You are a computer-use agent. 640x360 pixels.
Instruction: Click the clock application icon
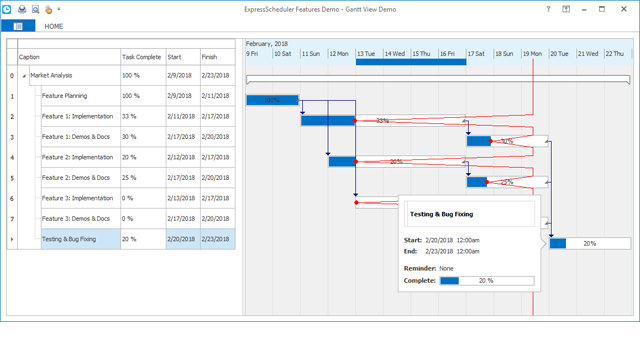(7, 9)
